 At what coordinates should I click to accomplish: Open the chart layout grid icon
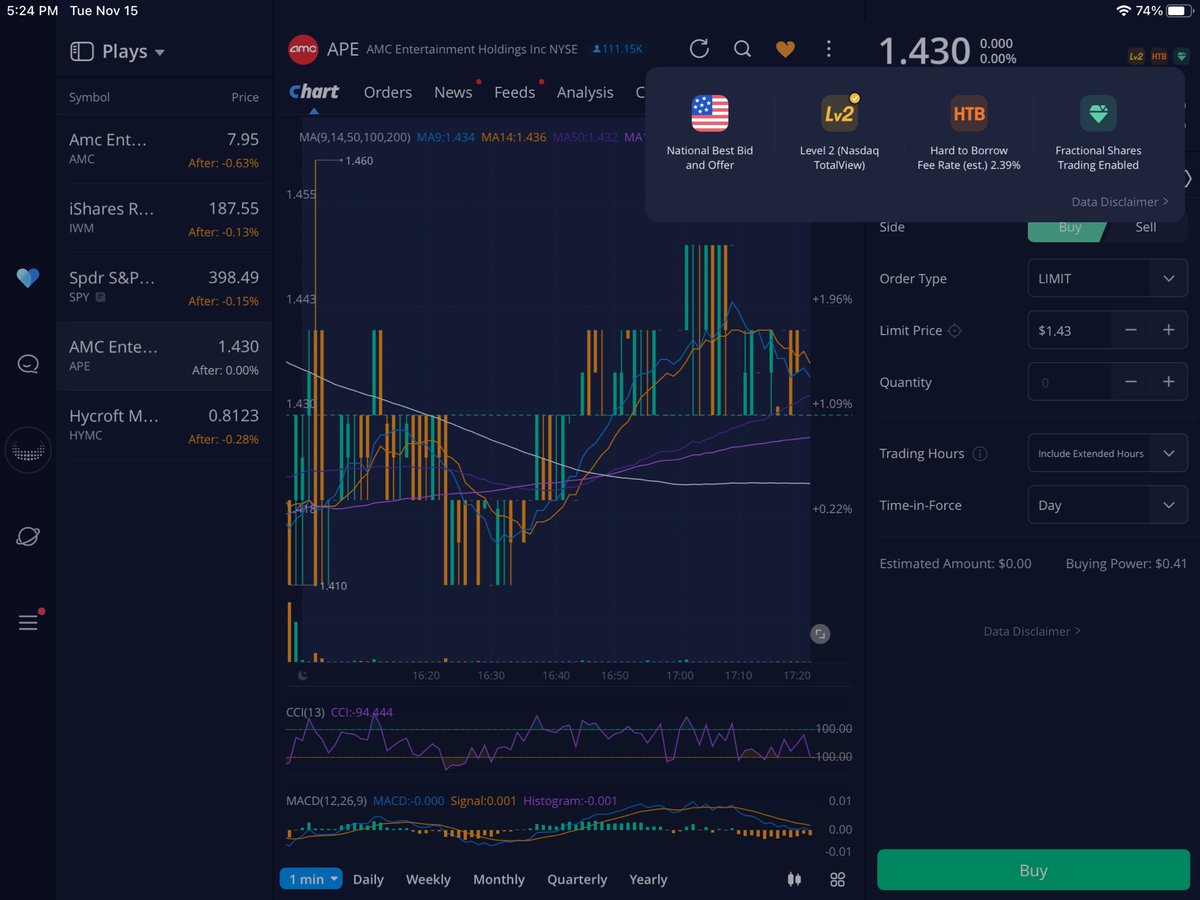(x=838, y=879)
